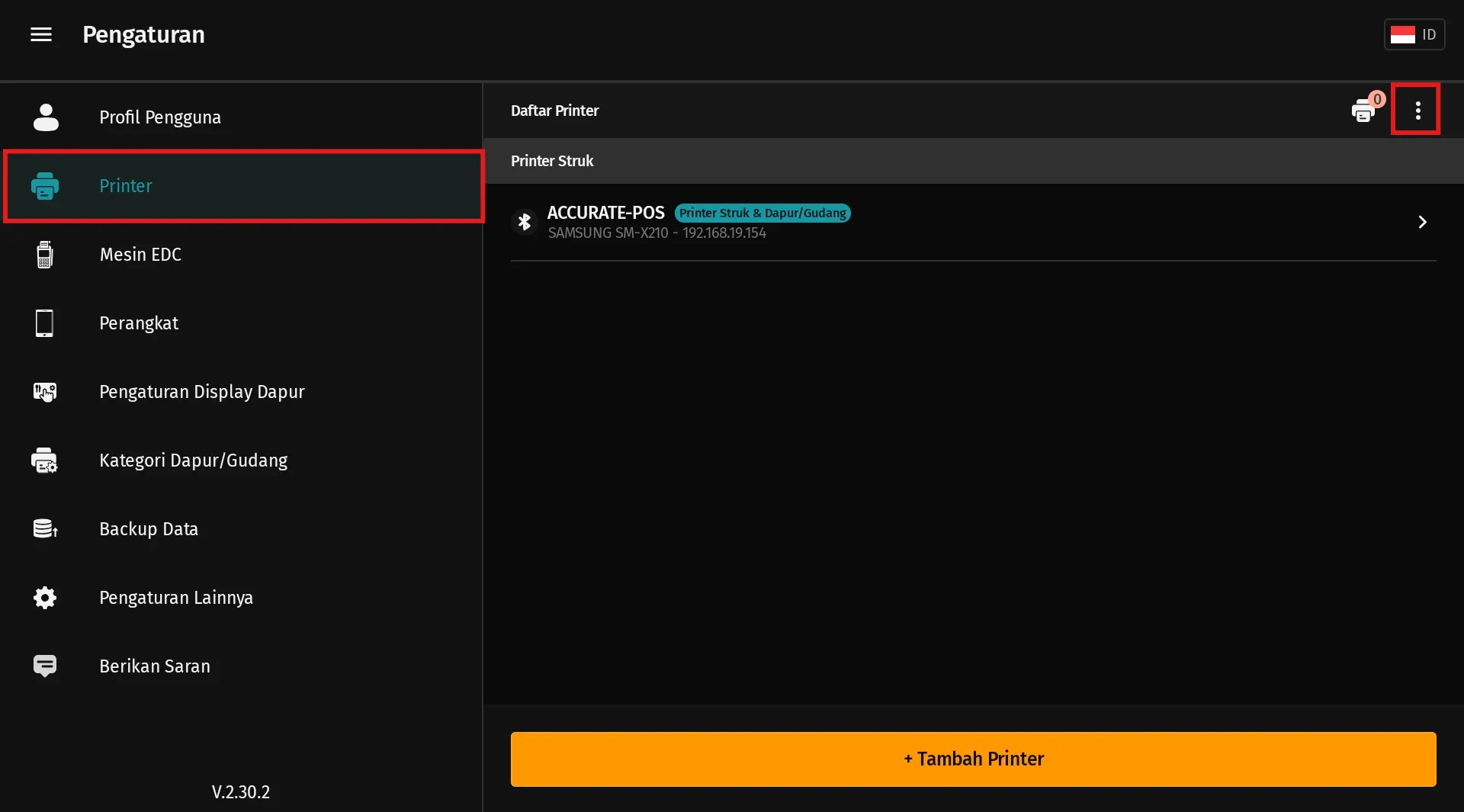This screenshot has width=1464, height=812.
Task: Select the ACCURATE-POS printer name
Action: 605,213
